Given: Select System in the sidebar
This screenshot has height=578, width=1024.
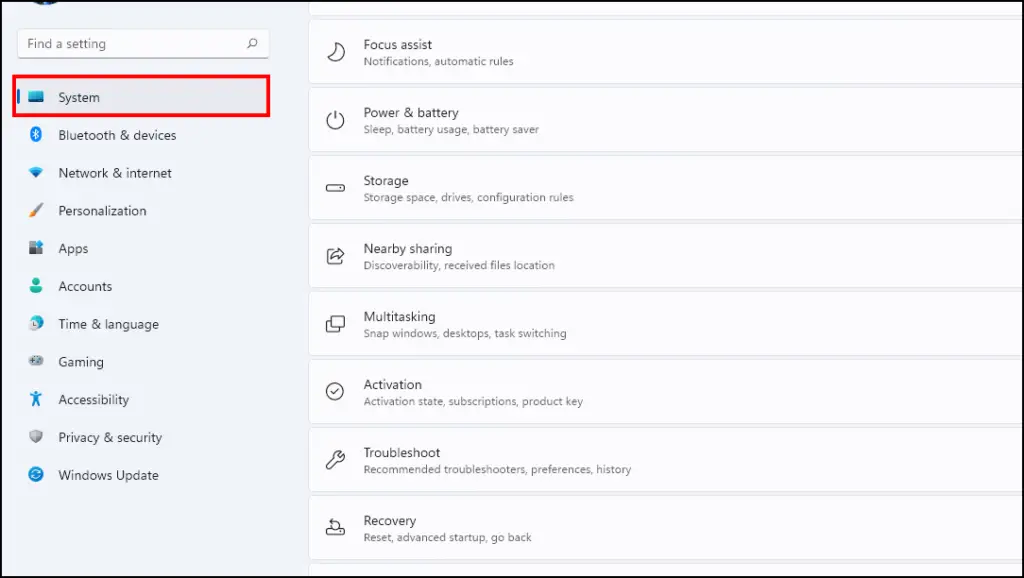Looking at the screenshot, I should click(x=141, y=97).
